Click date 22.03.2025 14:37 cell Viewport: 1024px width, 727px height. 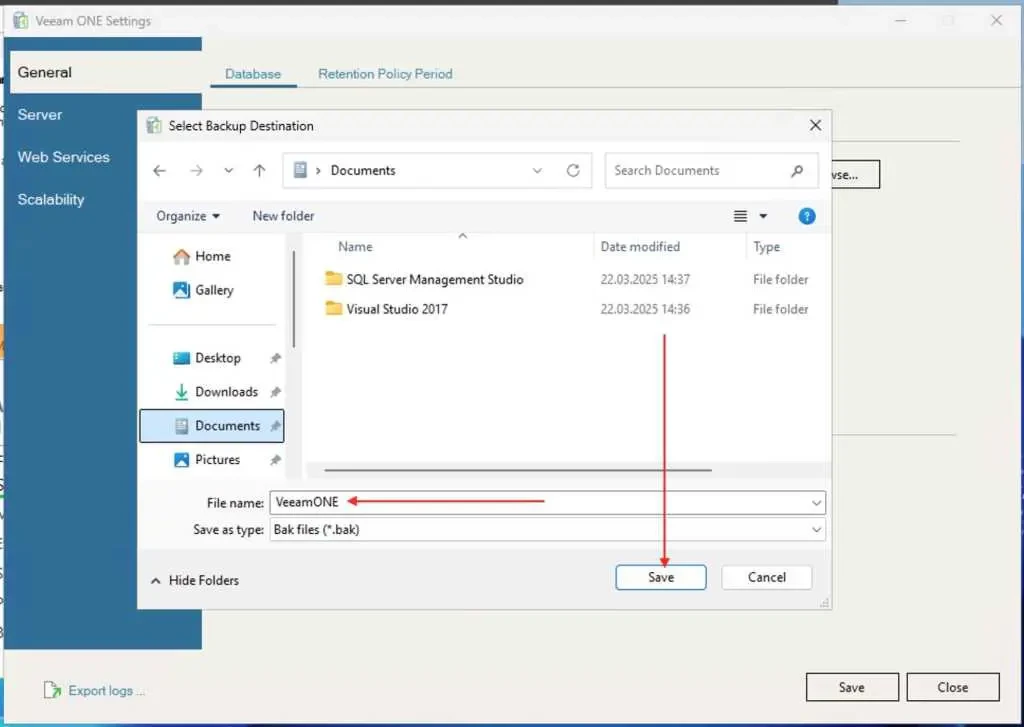(645, 280)
